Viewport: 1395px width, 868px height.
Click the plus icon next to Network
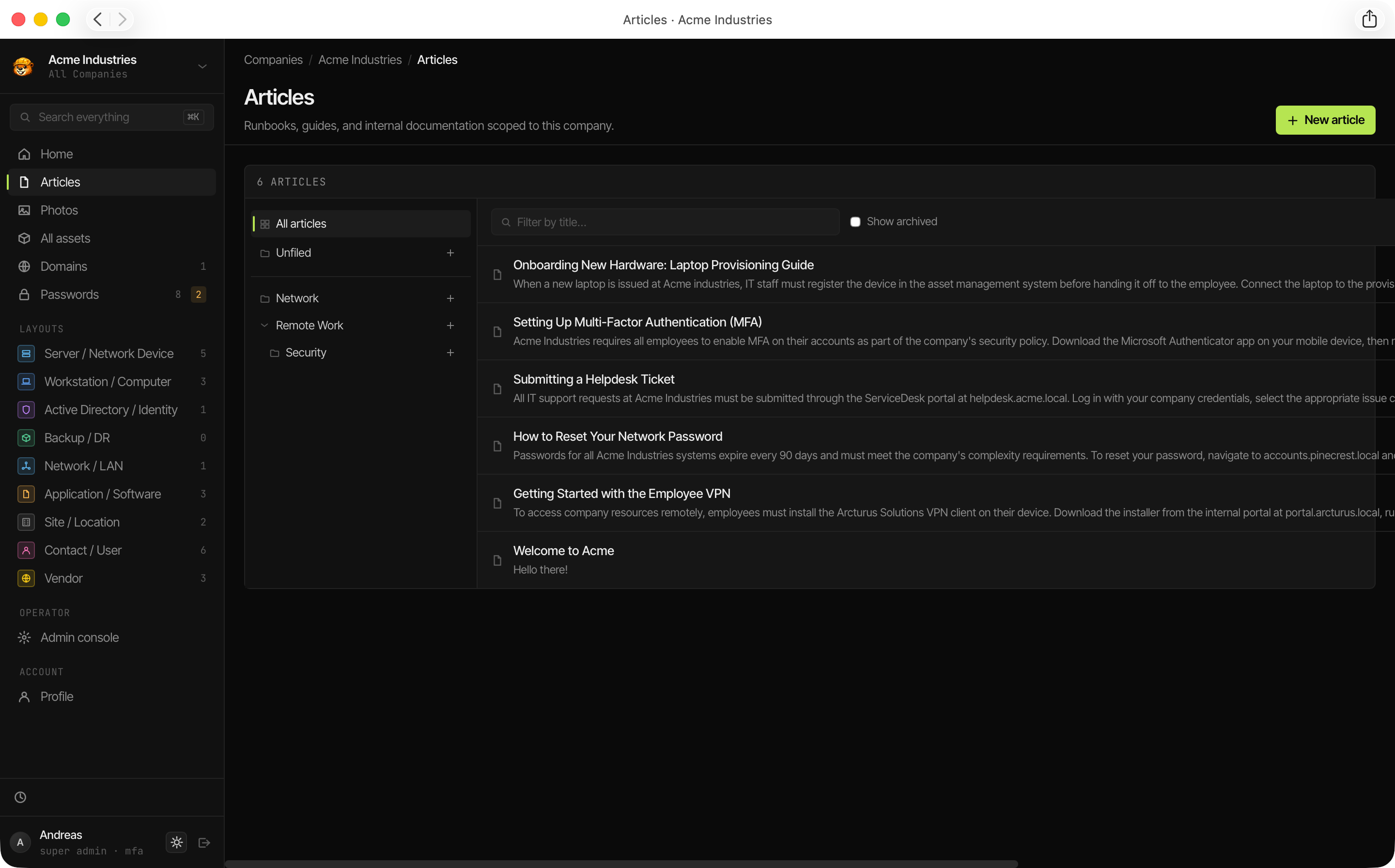[x=450, y=298]
